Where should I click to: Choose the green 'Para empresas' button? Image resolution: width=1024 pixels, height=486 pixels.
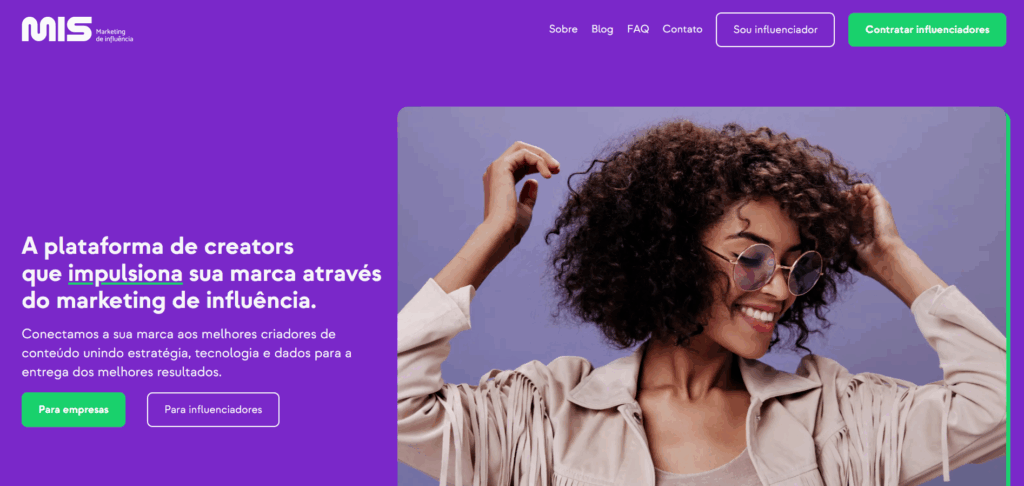pos(73,410)
